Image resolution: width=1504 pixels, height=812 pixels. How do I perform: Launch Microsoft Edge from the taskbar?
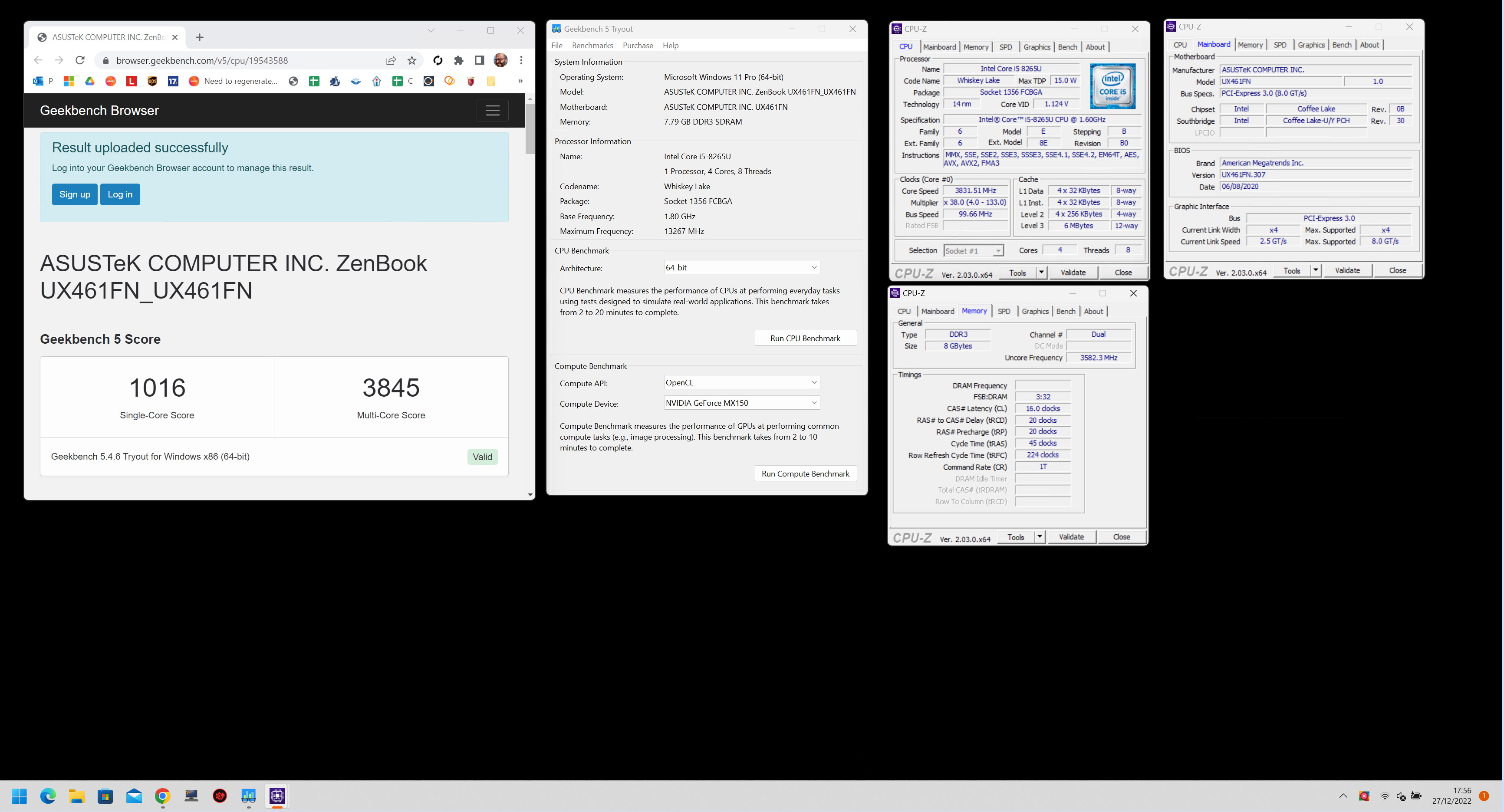tap(48, 796)
